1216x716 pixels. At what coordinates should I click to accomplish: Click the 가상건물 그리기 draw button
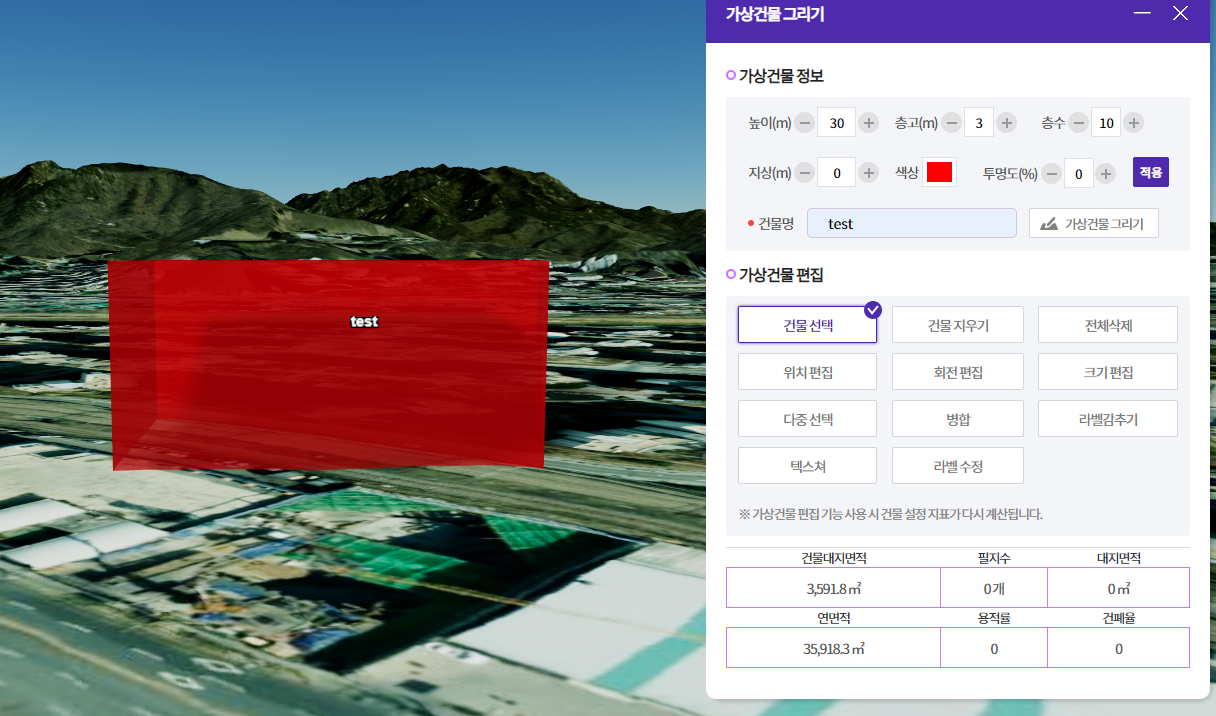click(x=1094, y=223)
